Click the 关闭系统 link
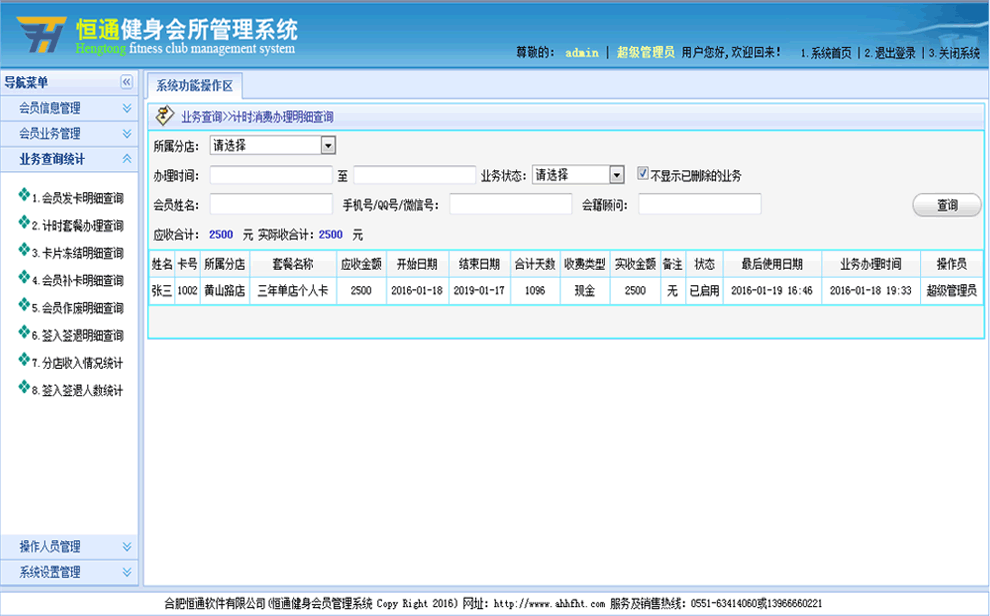The image size is (990, 616). click(x=954, y=54)
